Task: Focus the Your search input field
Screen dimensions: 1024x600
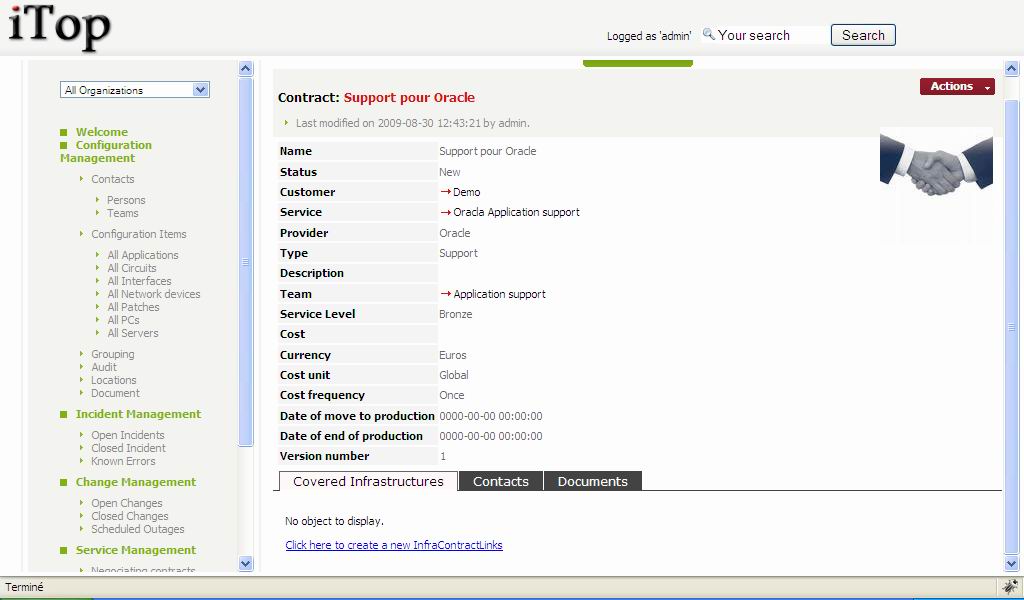Action: pyautogui.click(x=771, y=35)
